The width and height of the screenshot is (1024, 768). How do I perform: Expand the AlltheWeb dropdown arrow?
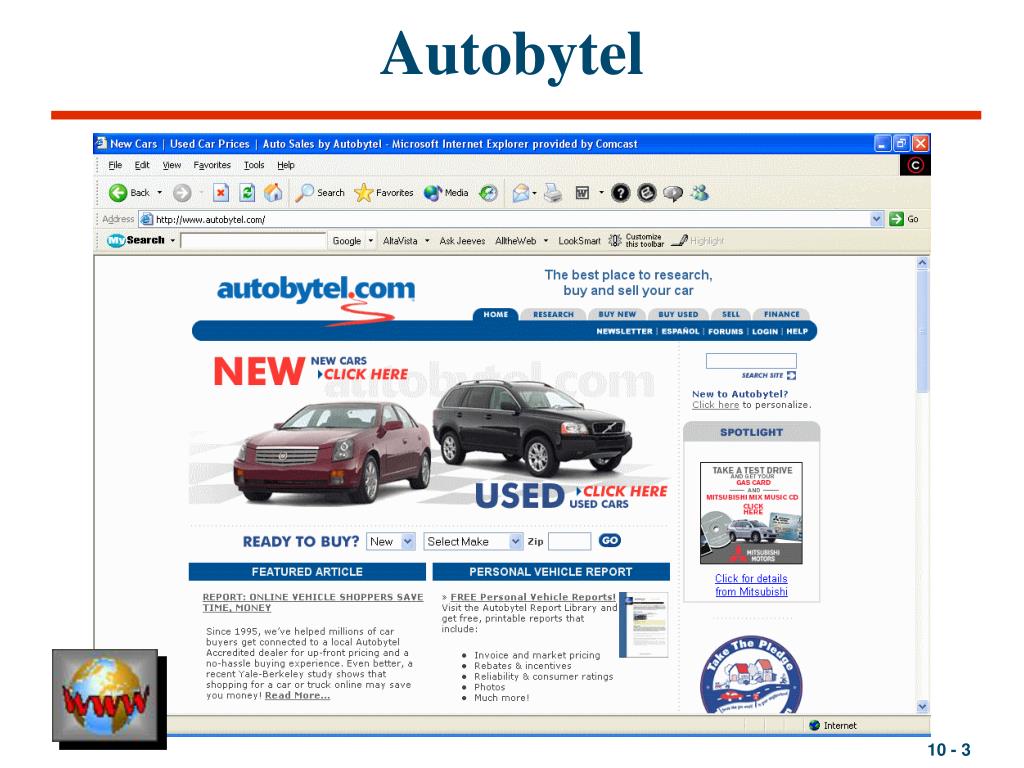[x=546, y=240]
